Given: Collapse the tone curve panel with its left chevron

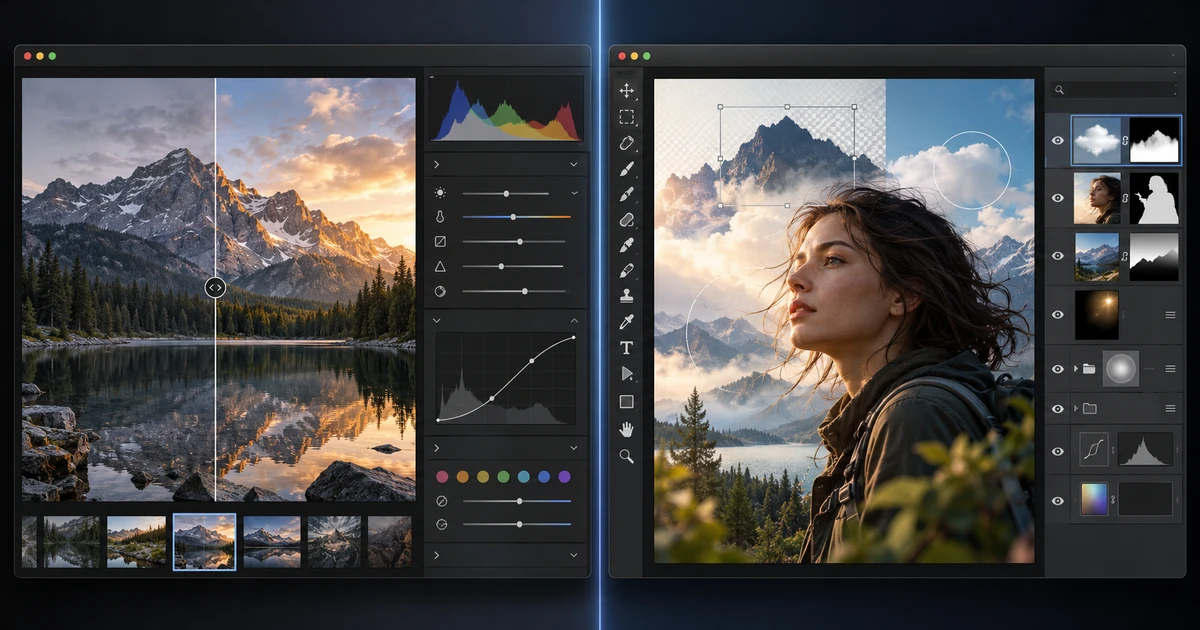Looking at the screenshot, I should click(x=437, y=320).
